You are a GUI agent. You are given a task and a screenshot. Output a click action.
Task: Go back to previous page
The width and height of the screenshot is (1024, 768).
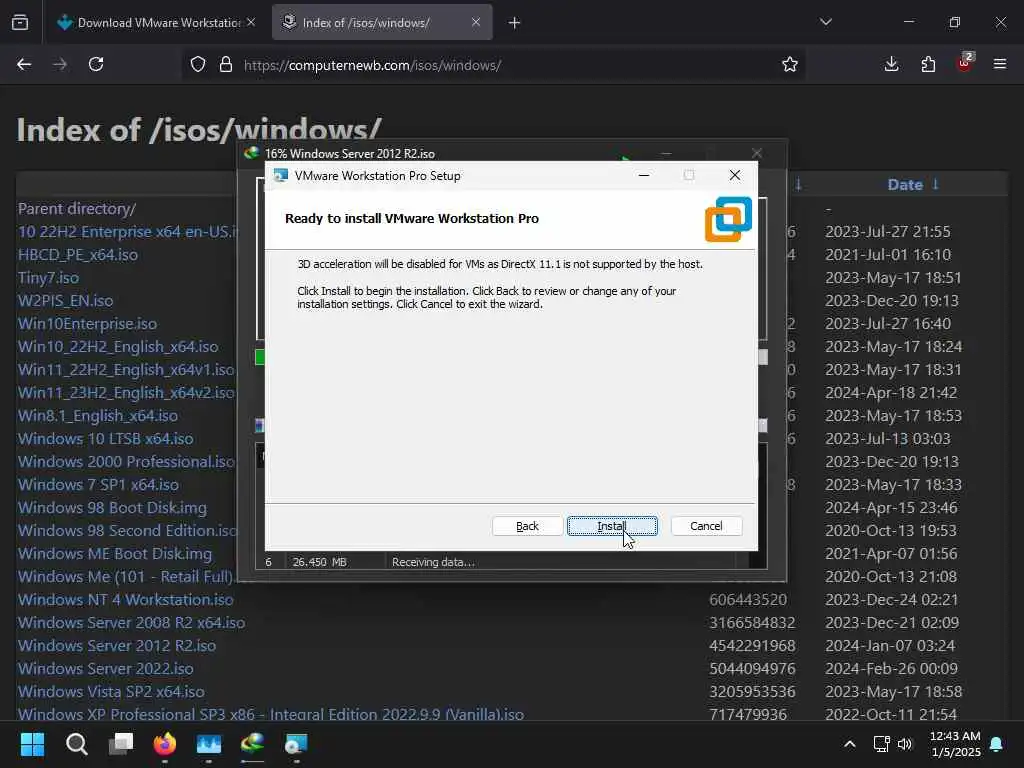tap(24, 64)
